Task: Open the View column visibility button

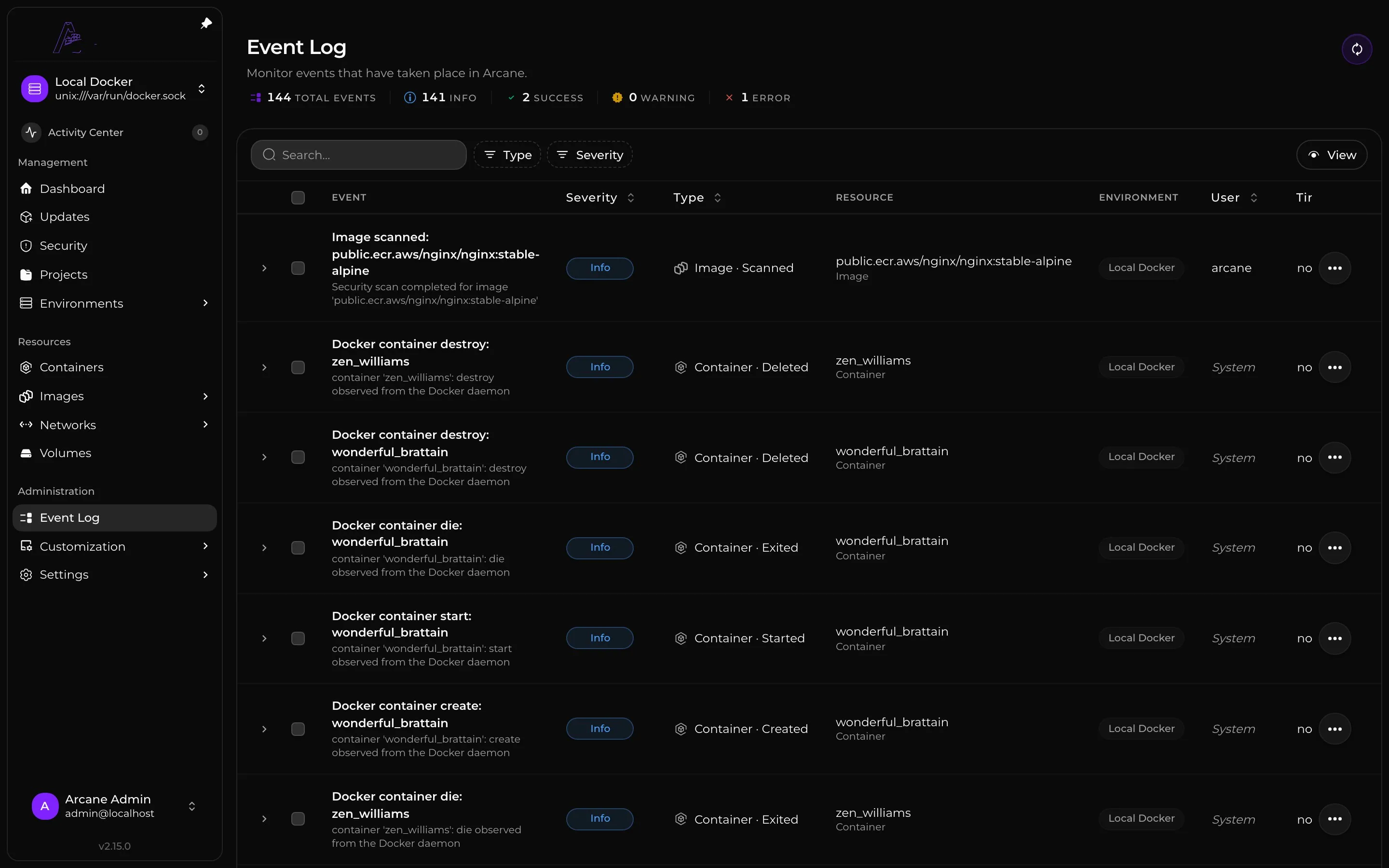Action: 1332,155
